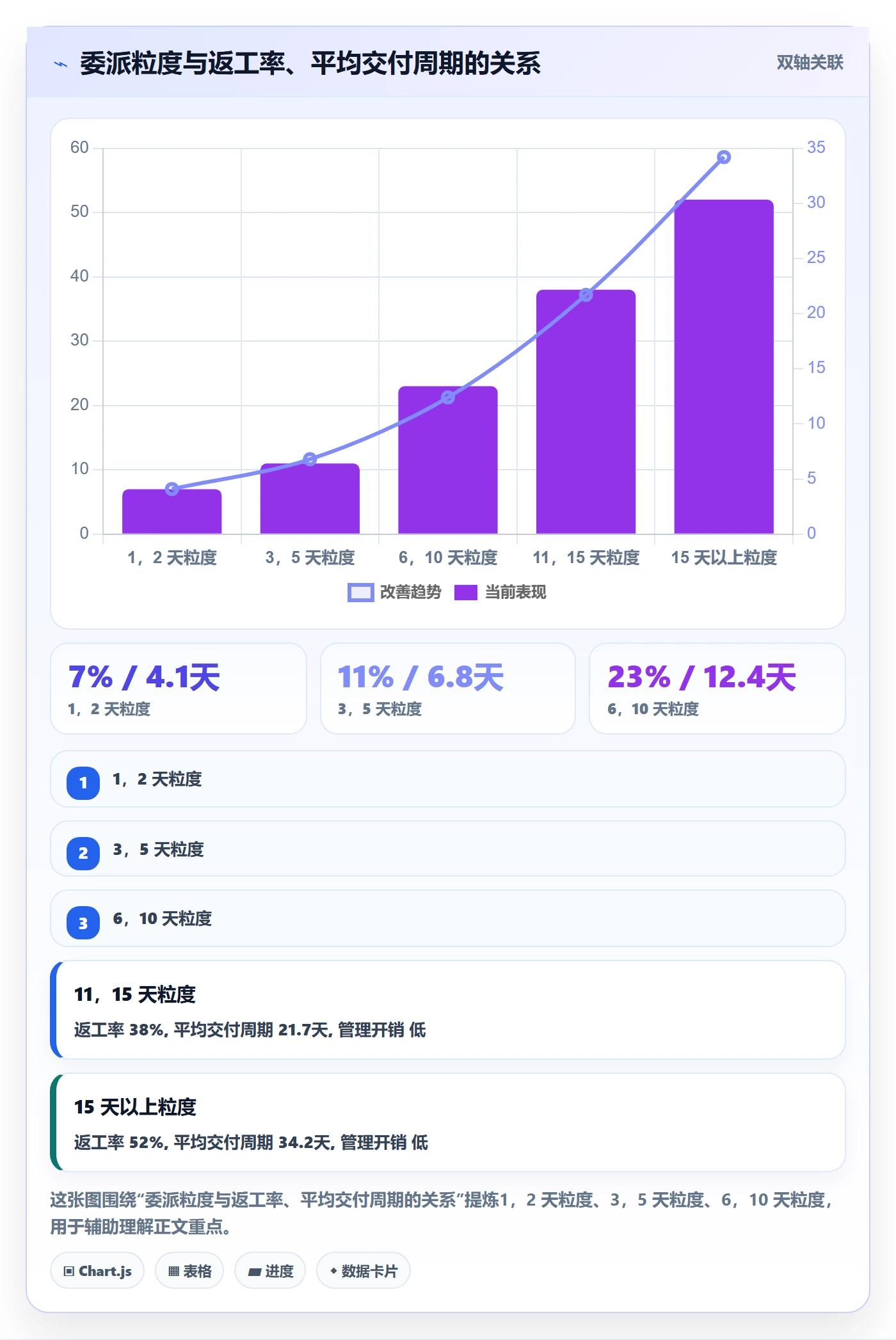
Task: Click the bar for 11，15 天粒度
Action: click(x=586, y=411)
